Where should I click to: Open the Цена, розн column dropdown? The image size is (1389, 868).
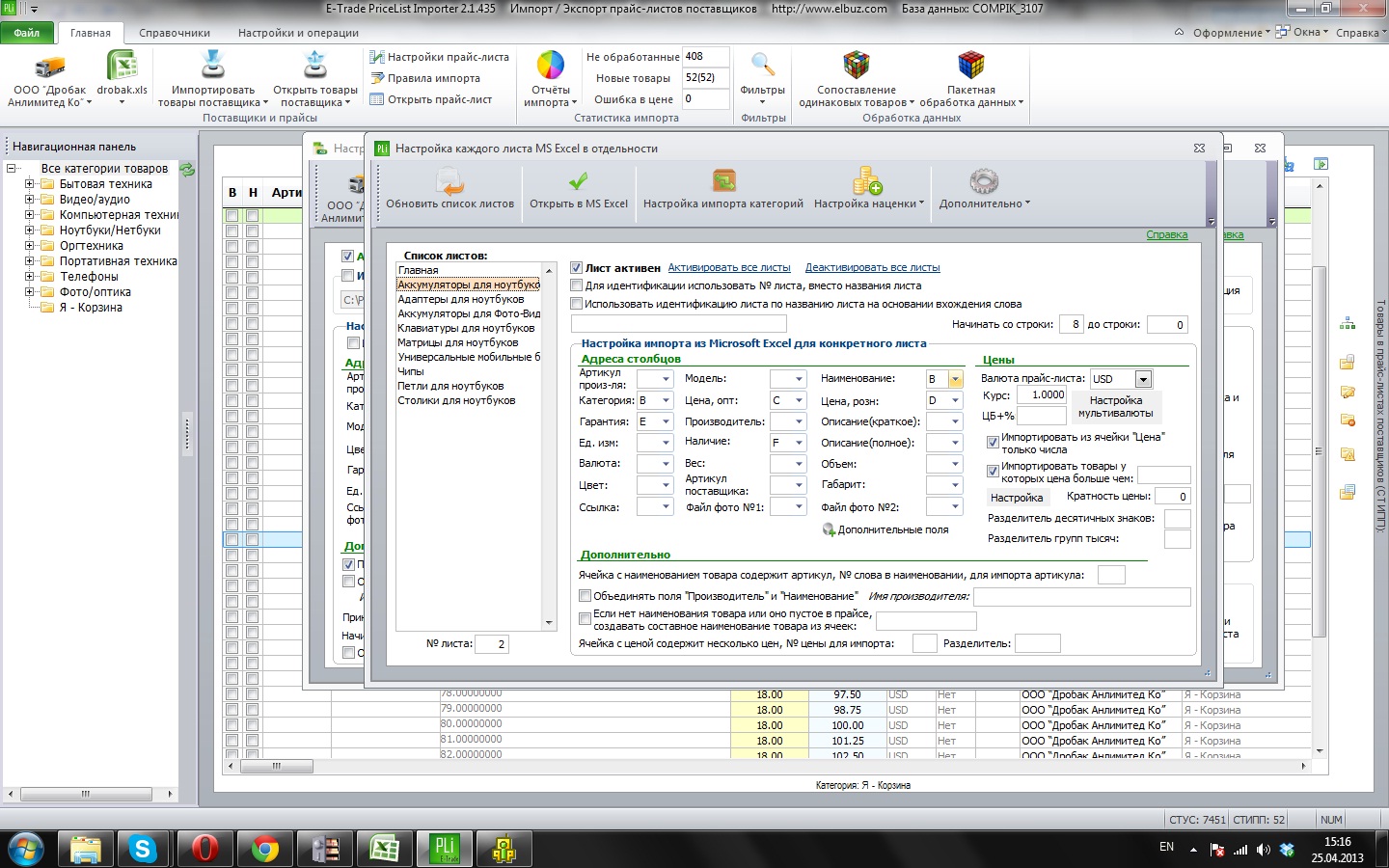955,400
